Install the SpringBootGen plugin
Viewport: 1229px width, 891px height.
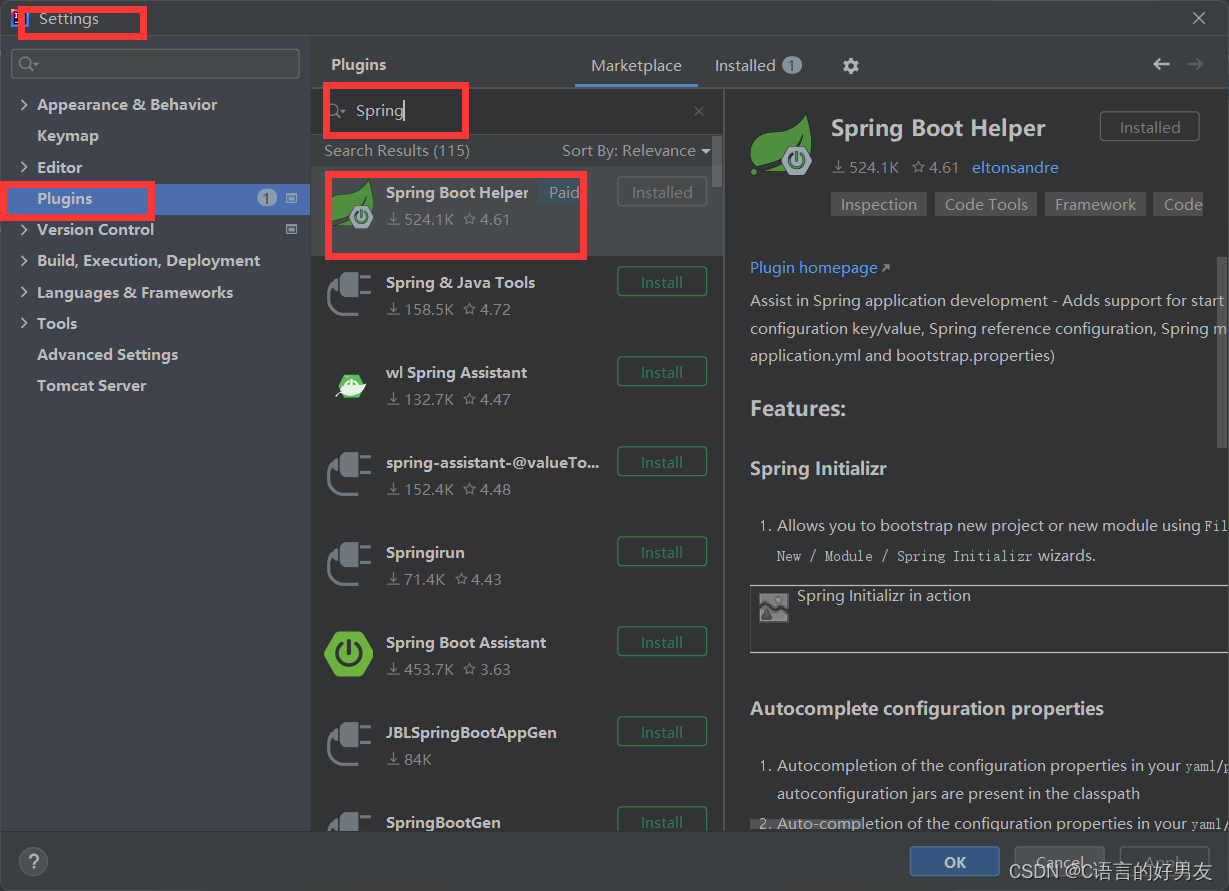click(662, 820)
